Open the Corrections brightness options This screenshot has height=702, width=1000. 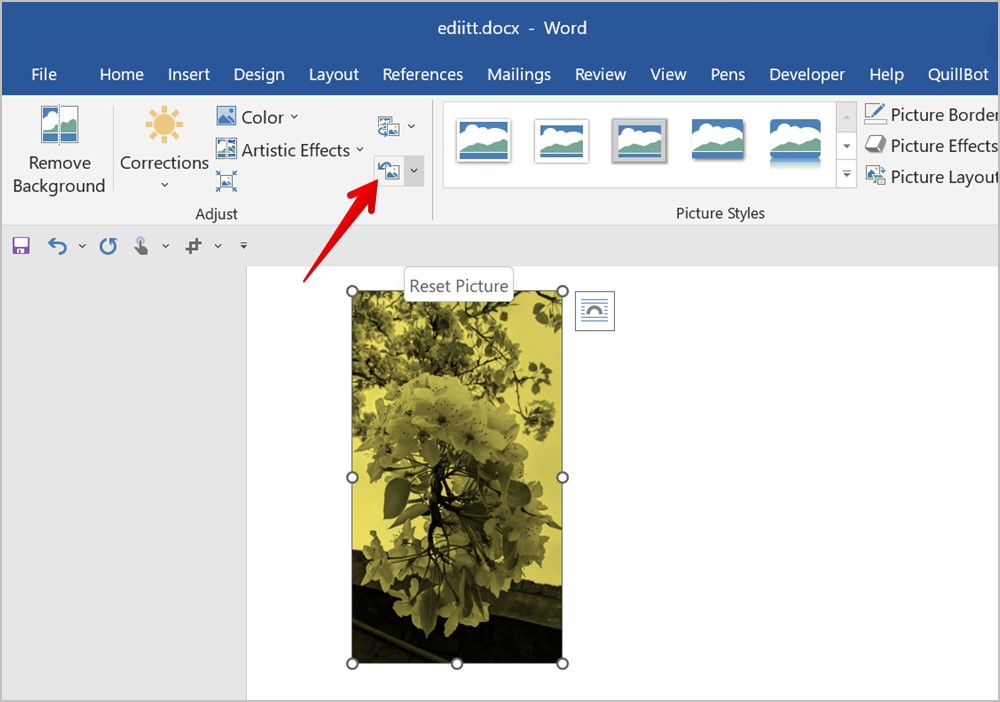pyautogui.click(x=164, y=148)
